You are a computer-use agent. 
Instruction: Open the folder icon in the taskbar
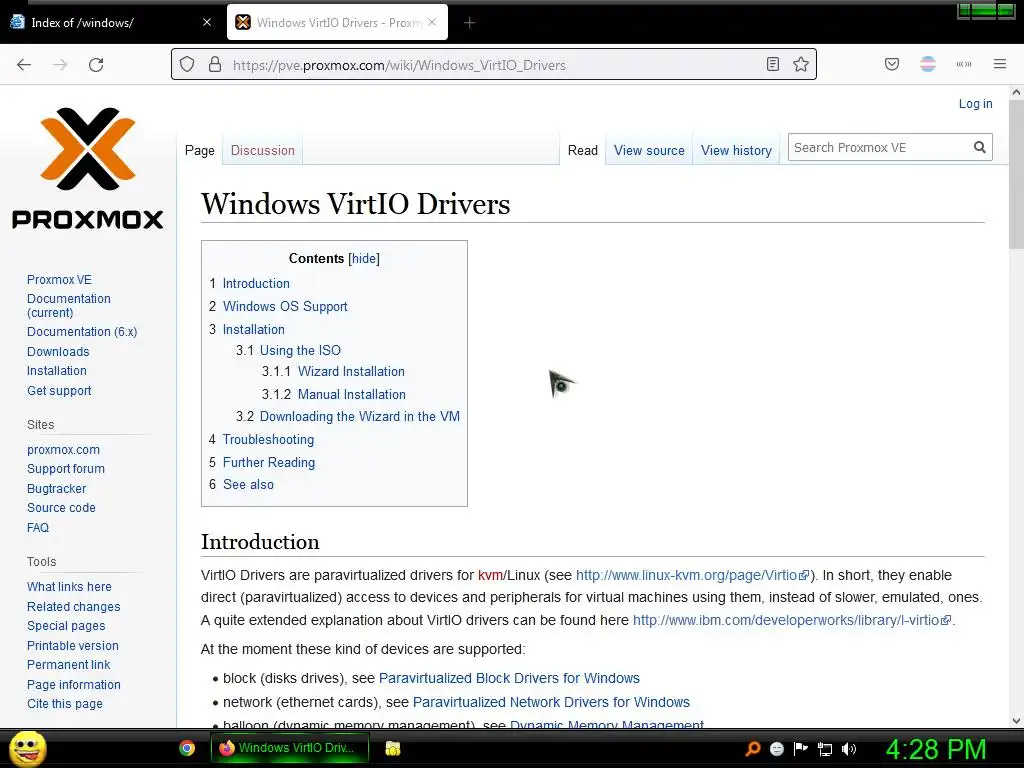pyautogui.click(x=392, y=748)
